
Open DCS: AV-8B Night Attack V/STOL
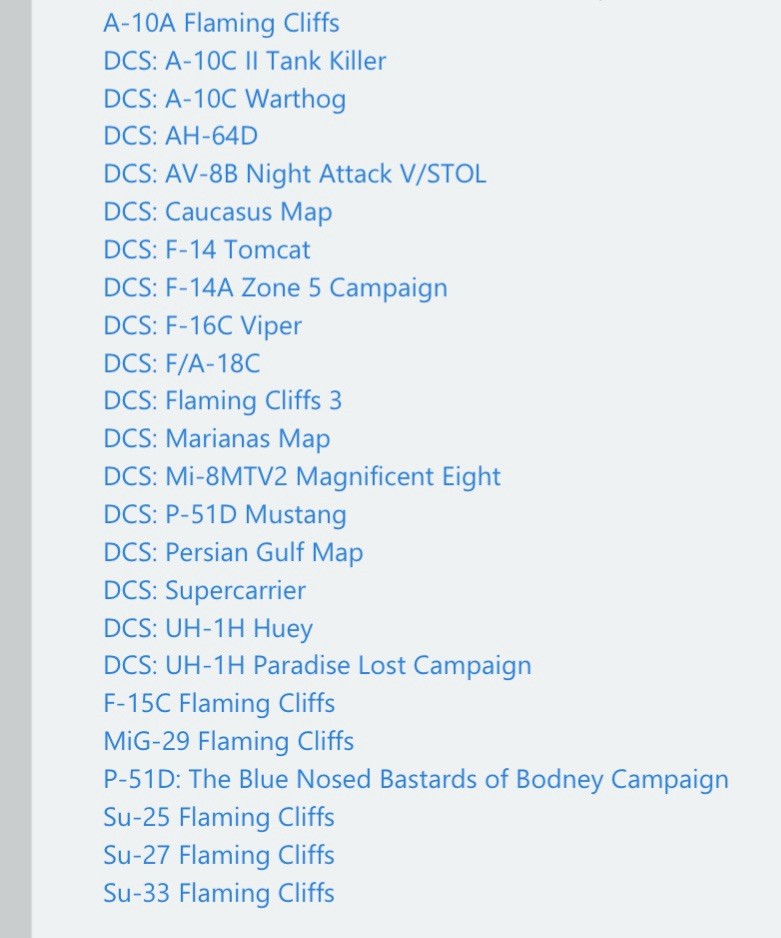point(294,174)
